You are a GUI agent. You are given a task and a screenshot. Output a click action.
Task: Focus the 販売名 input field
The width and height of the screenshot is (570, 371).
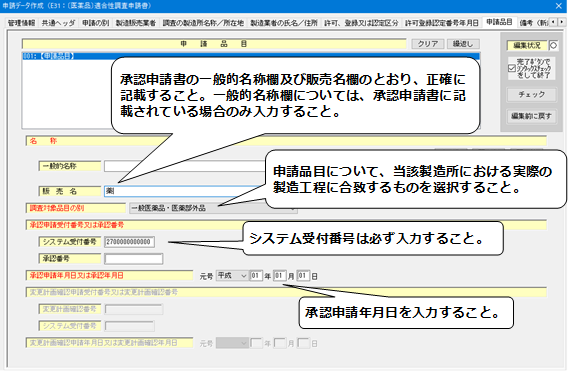tap(185, 191)
